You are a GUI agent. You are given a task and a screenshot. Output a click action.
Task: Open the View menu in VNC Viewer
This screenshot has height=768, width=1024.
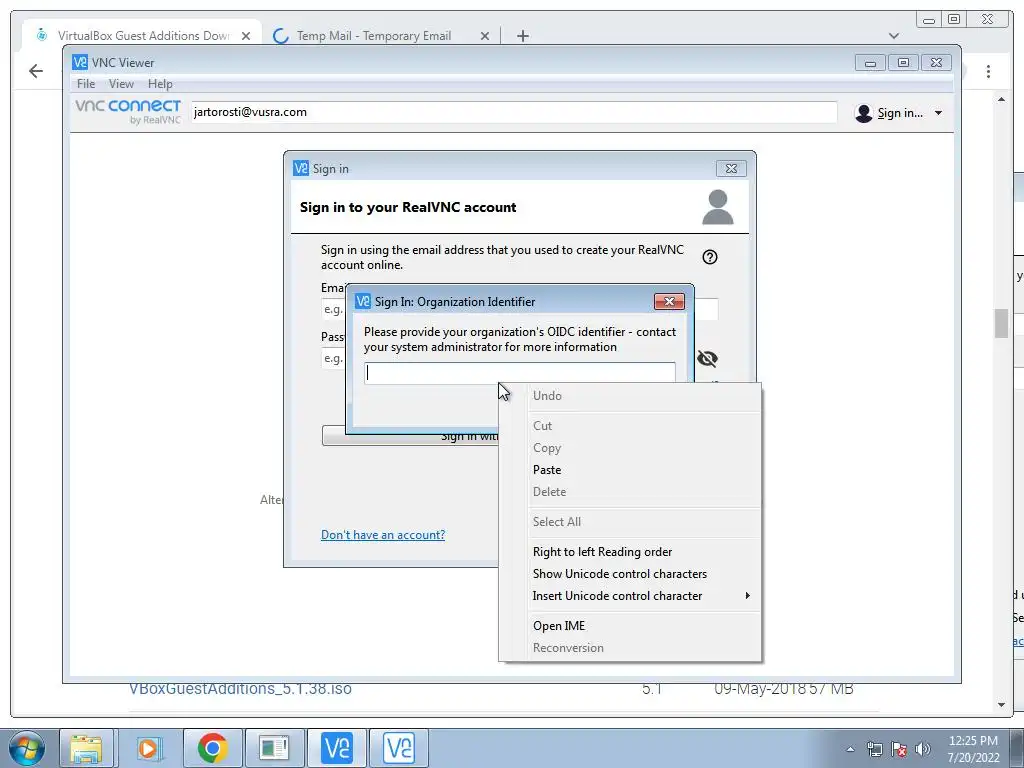[121, 84]
